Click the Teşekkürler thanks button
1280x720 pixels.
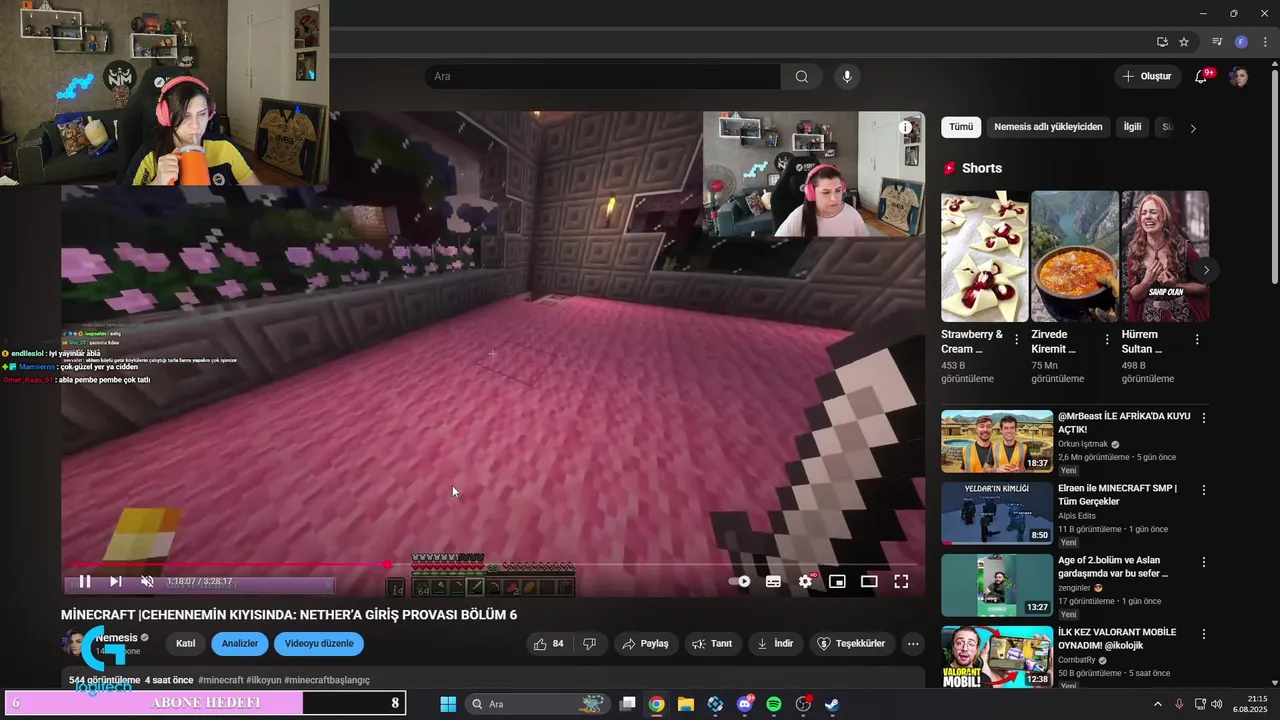pos(851,644)
